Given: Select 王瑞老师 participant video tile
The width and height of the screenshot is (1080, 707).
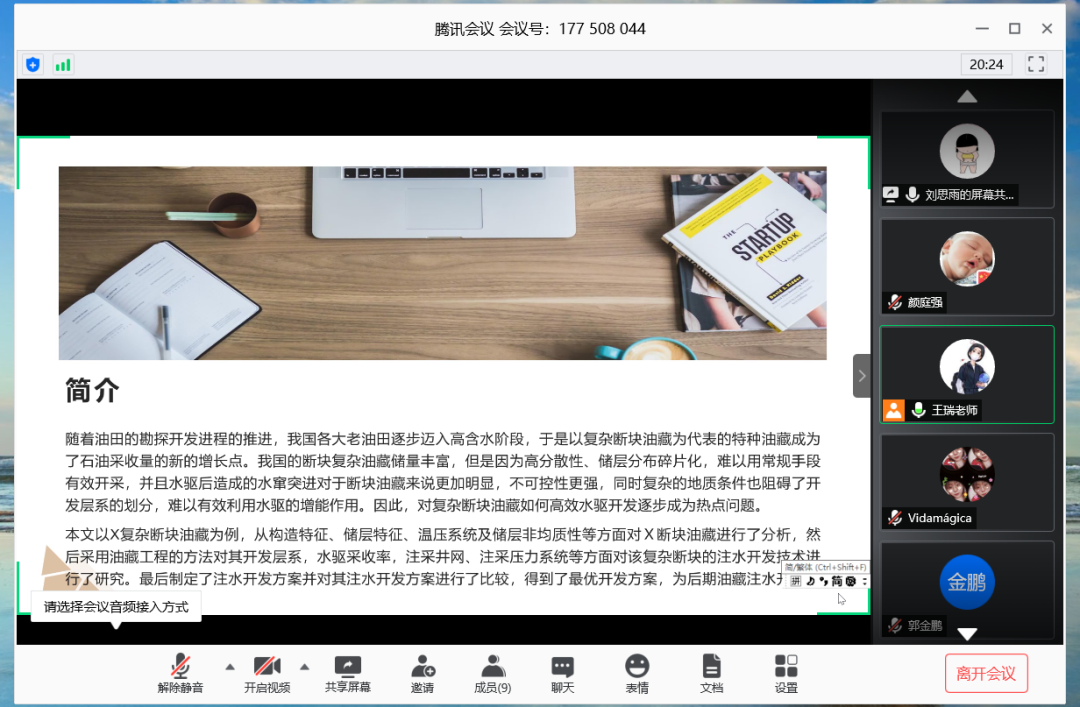Looking at the screenshot, I should [966, 374].
